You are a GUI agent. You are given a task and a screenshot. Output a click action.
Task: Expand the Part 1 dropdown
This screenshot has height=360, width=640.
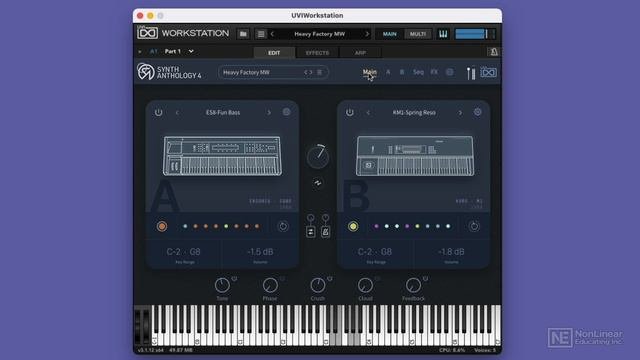click(x=191, y=51)
